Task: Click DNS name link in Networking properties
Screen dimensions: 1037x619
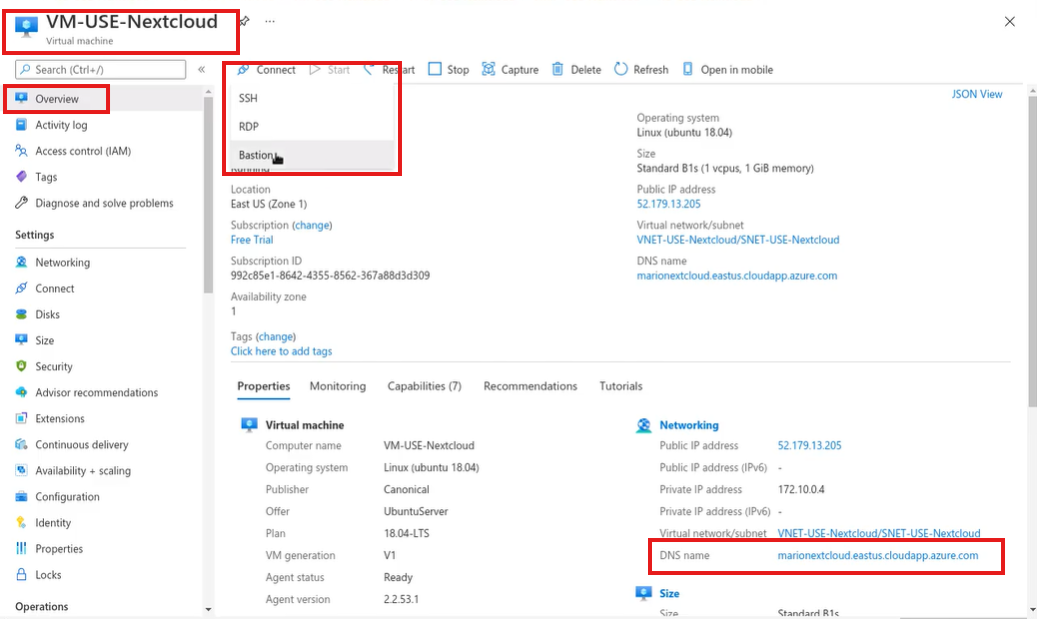Action: pyautogui.click(x=878, y=556)
